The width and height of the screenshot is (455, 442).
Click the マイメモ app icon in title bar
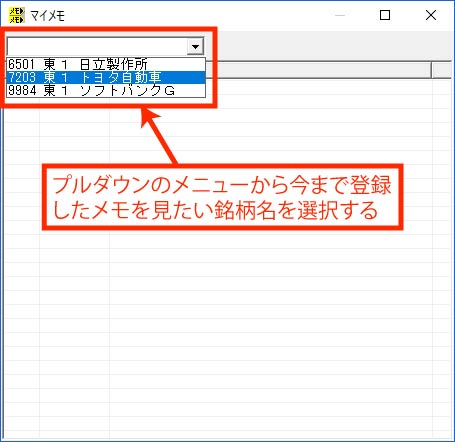tap(16, 15)
